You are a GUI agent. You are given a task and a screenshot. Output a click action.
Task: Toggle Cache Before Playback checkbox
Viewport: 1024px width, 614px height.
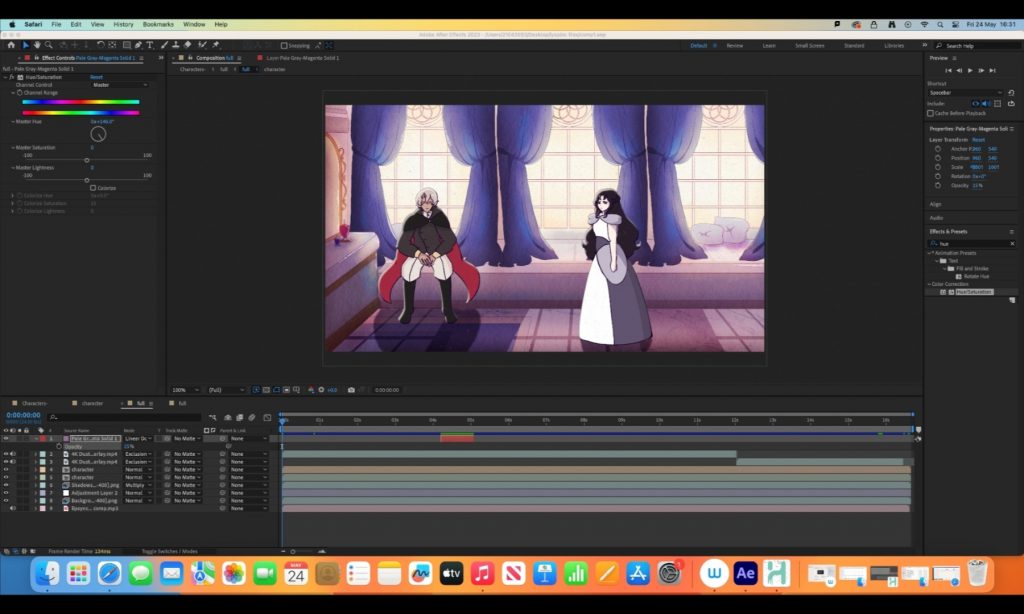(931, 114)
